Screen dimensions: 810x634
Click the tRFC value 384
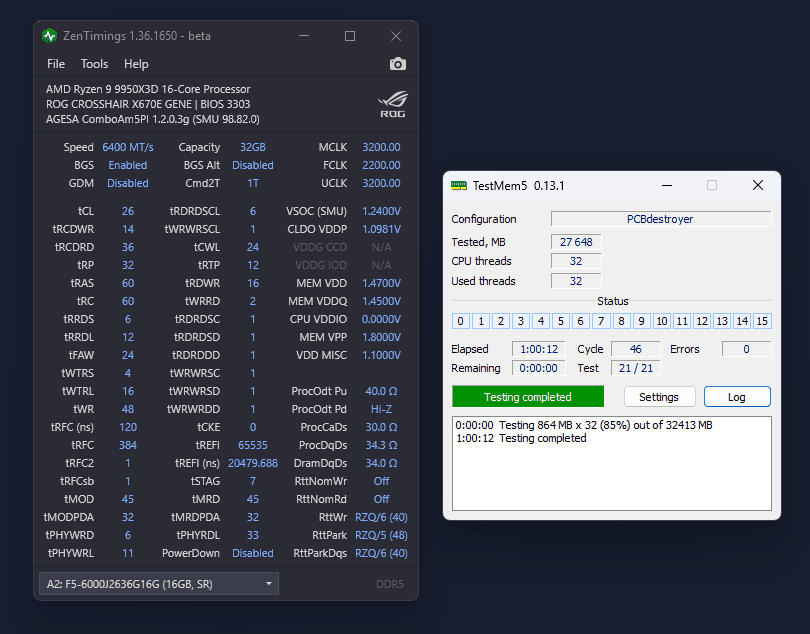pyautogui.click(x=128, y=445)
